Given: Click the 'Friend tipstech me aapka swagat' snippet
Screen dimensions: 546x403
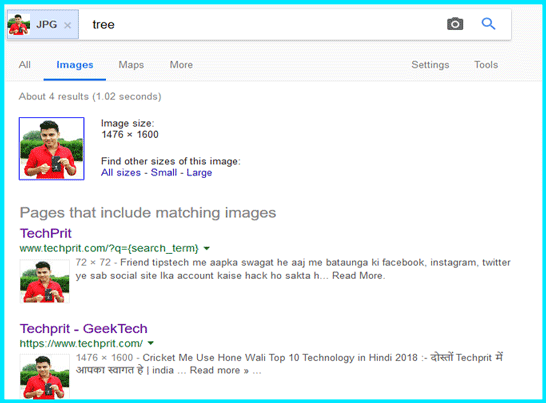Looking at the screenshot, I should 293,269.
